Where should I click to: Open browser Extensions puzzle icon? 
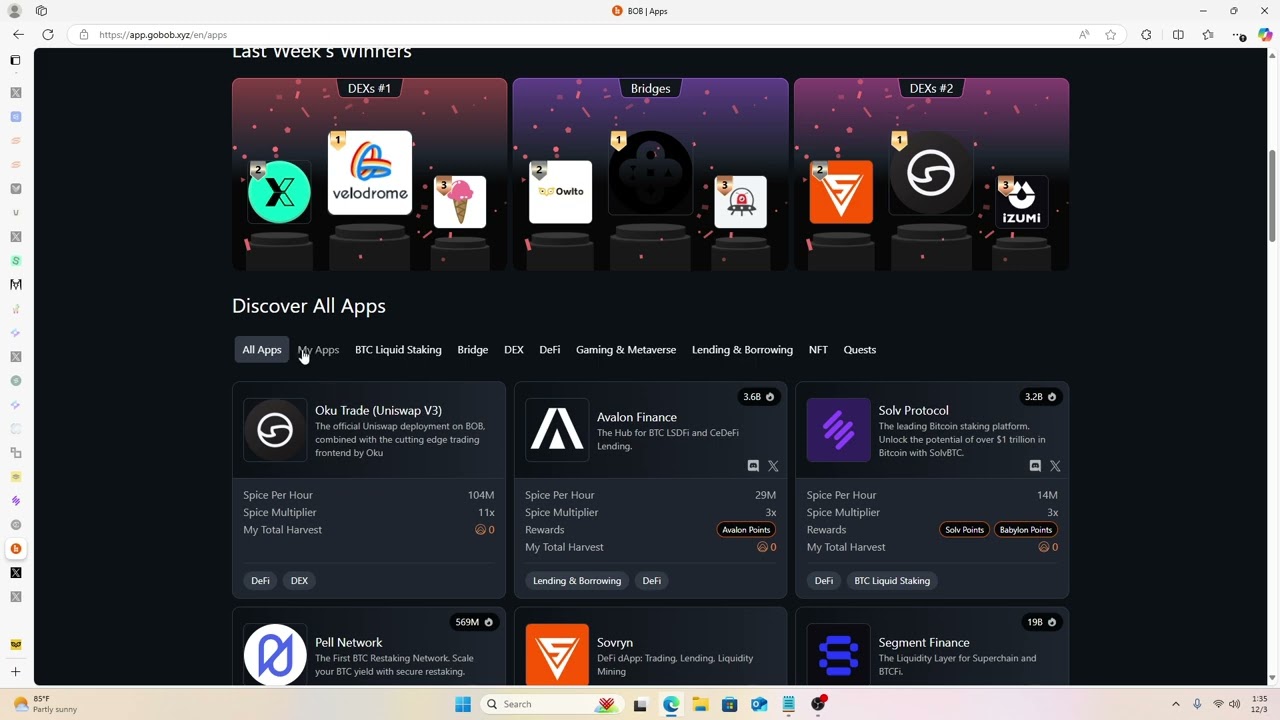pyautogui.click(x=1146, y=35)
